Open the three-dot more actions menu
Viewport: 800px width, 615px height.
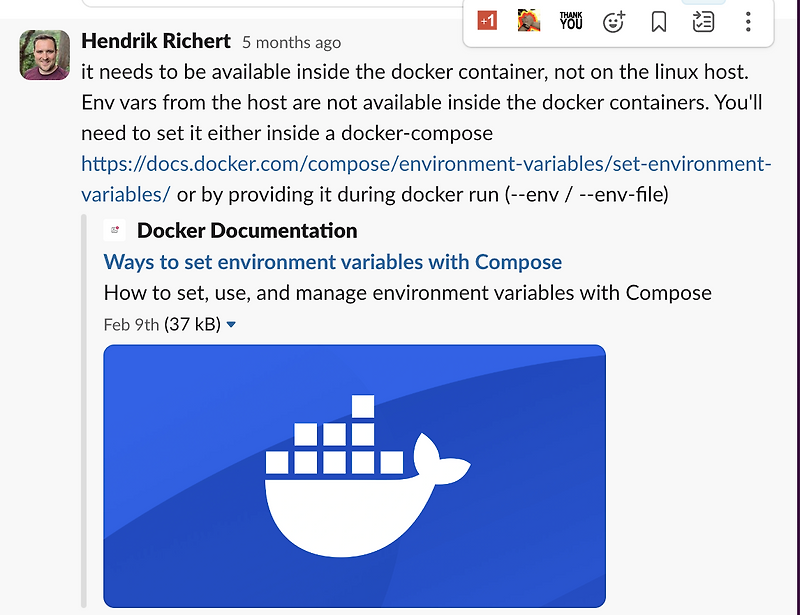747,20
